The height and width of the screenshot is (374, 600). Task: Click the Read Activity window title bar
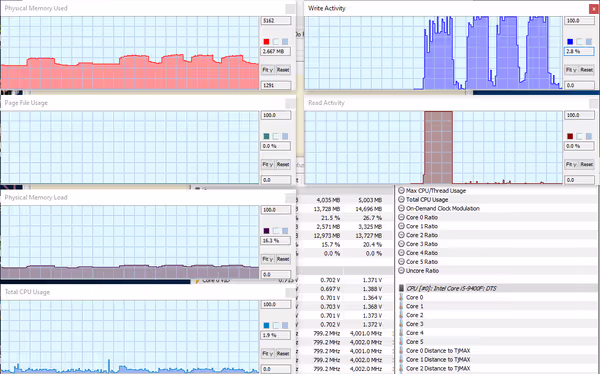452,103
